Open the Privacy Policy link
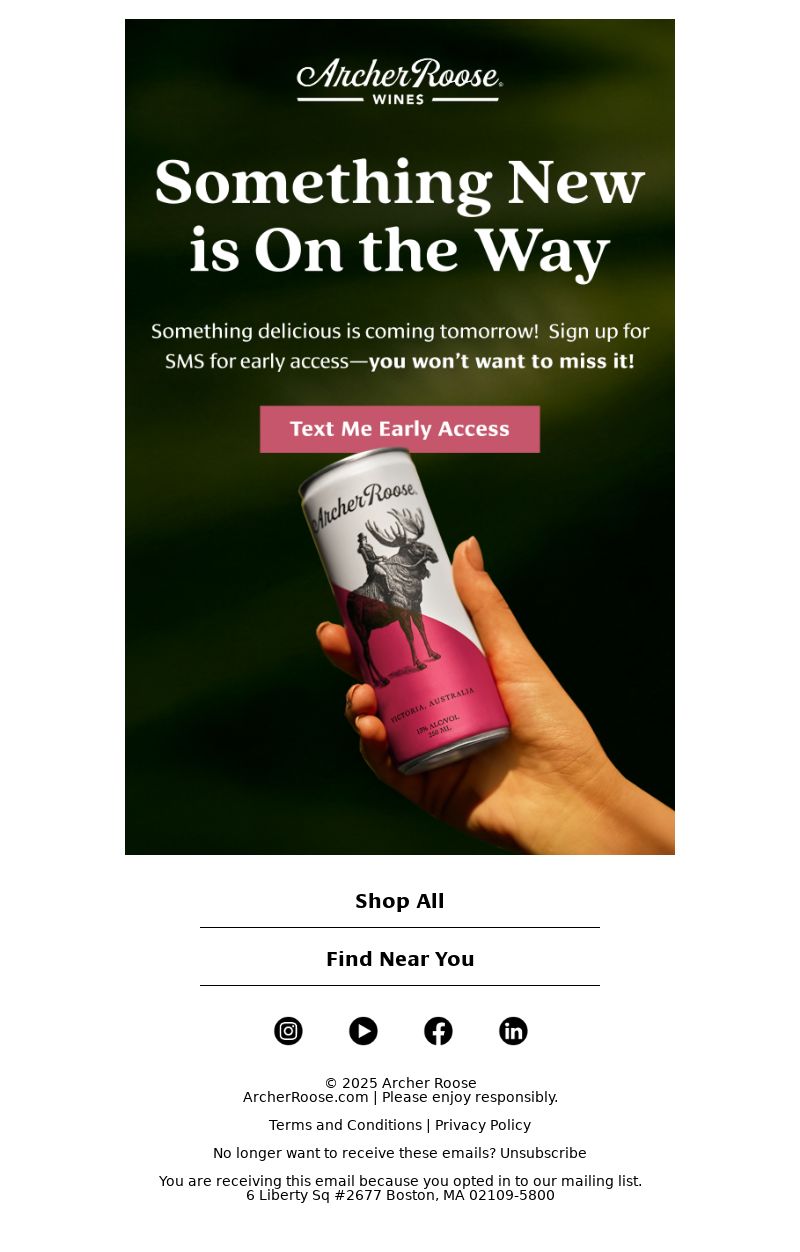The image size is (800, 1252). click(x=483, y=1125)
